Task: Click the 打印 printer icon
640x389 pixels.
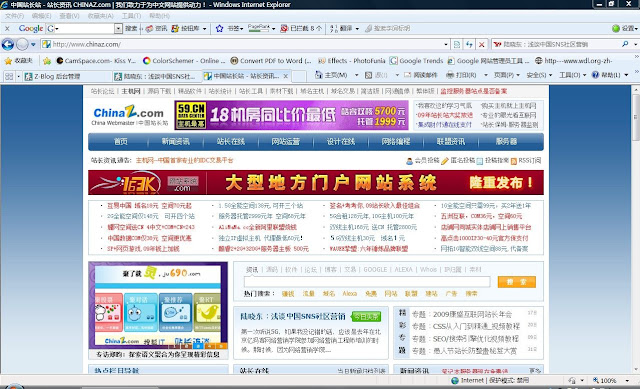Action: tap(450, 75)
